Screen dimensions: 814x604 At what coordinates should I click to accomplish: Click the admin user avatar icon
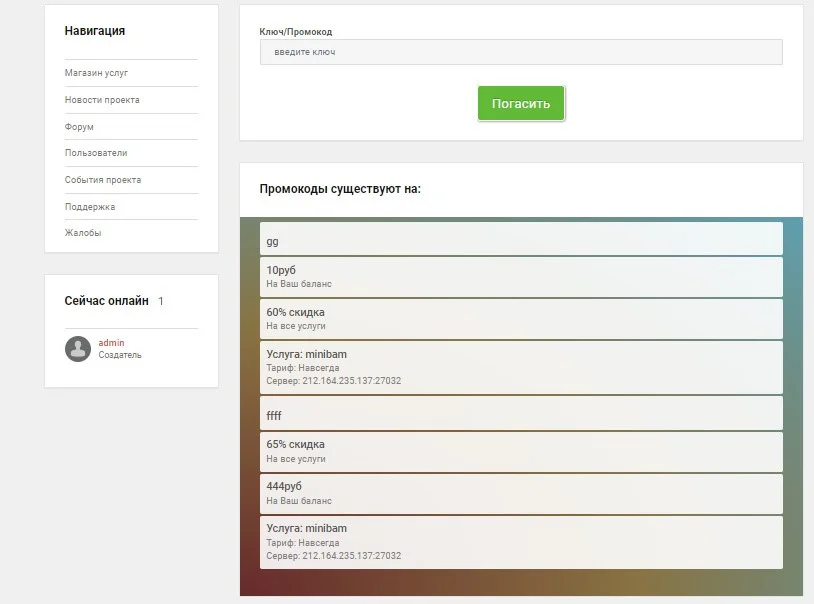[78, 348]
